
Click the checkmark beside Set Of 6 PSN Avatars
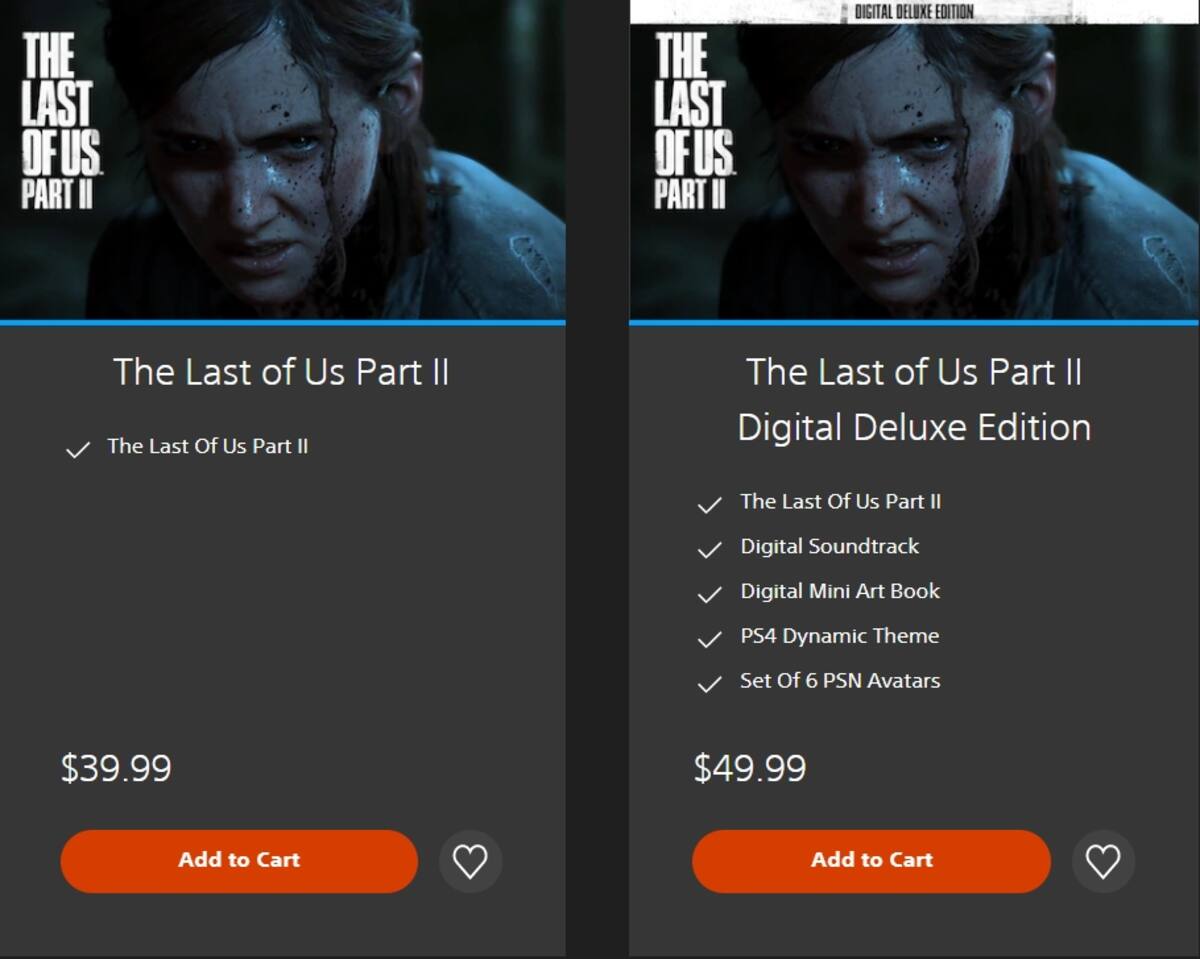pos(709,684)
